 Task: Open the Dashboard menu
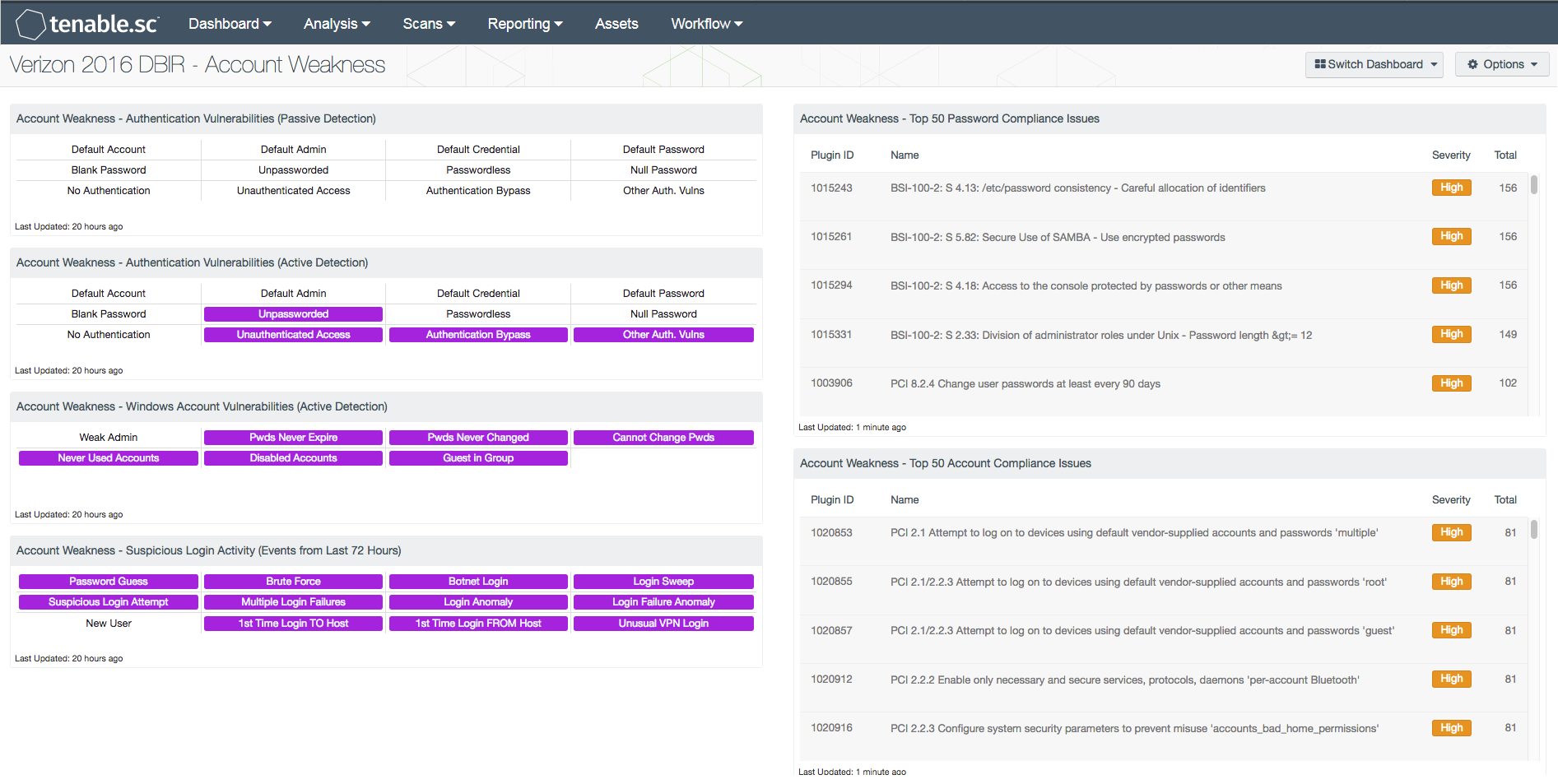[230, 24]
